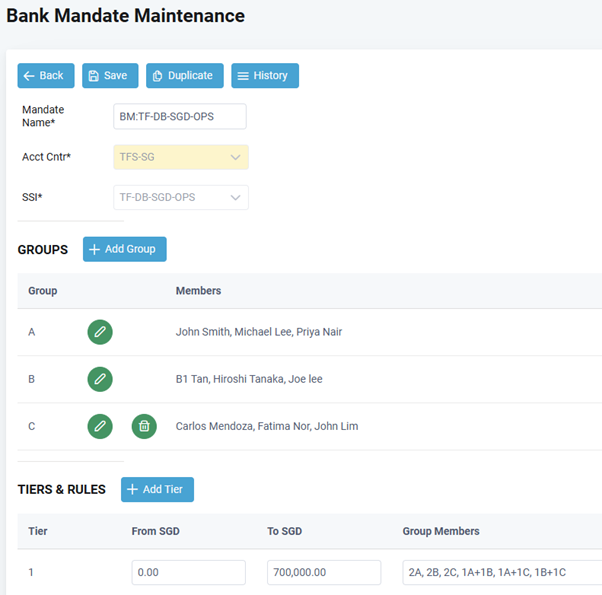Select the To SGD field showing 700,000.00
The width and height of the screenshot is (602, 595).
point(324,572)
